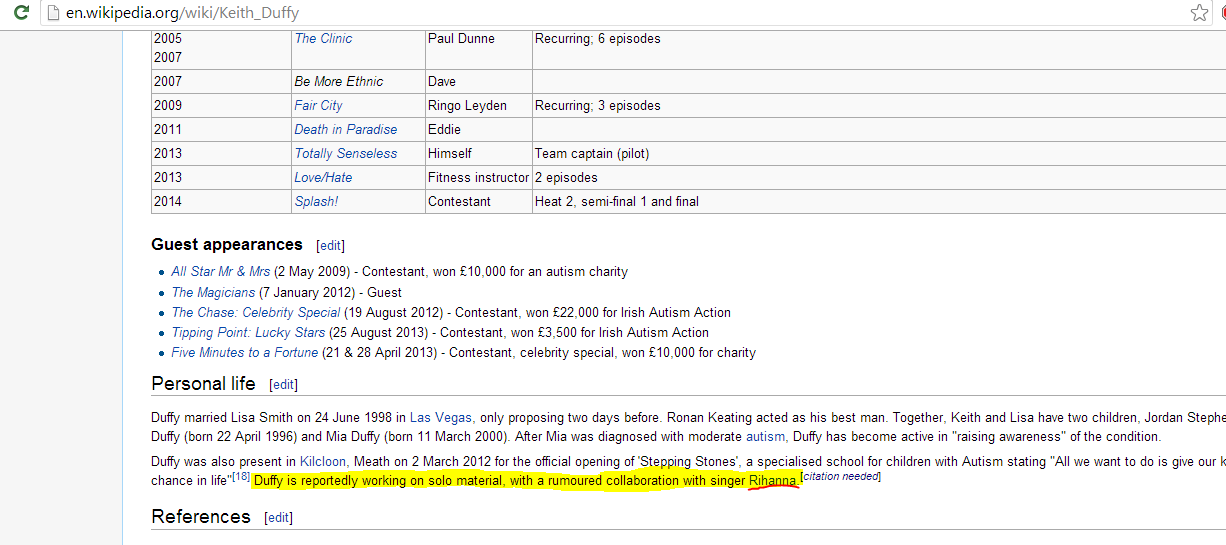Edit the Guest appearances section
This screenshot has width=1226, height=545.
coord(330,246)
